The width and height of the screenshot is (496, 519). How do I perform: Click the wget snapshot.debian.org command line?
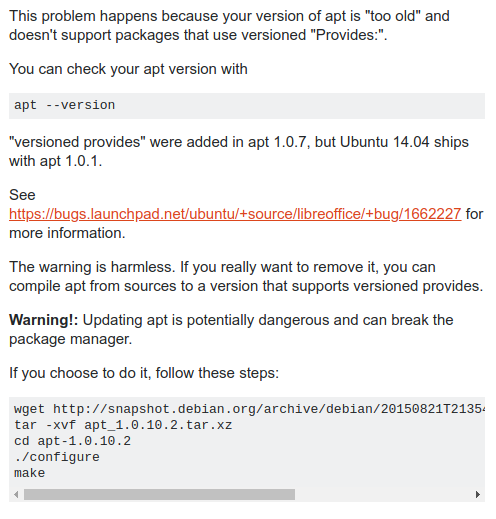point(249,409)
